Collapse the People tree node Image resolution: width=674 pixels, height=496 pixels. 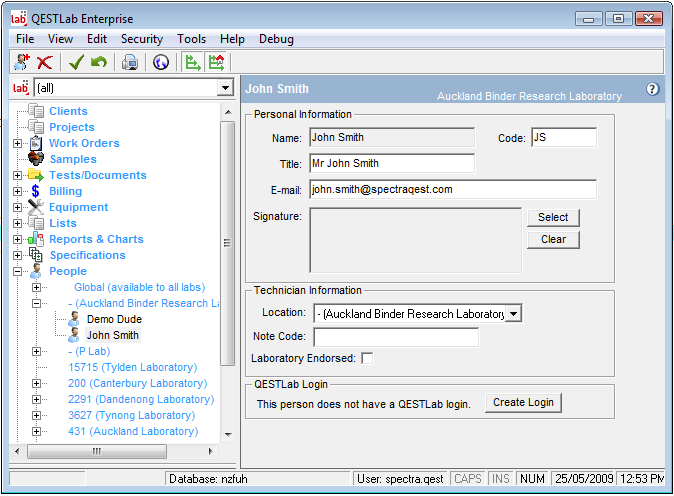pos(17,271)
